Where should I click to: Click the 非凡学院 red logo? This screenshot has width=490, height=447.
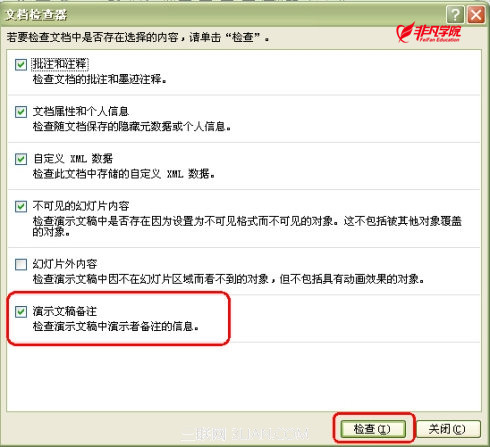[428, 33]
